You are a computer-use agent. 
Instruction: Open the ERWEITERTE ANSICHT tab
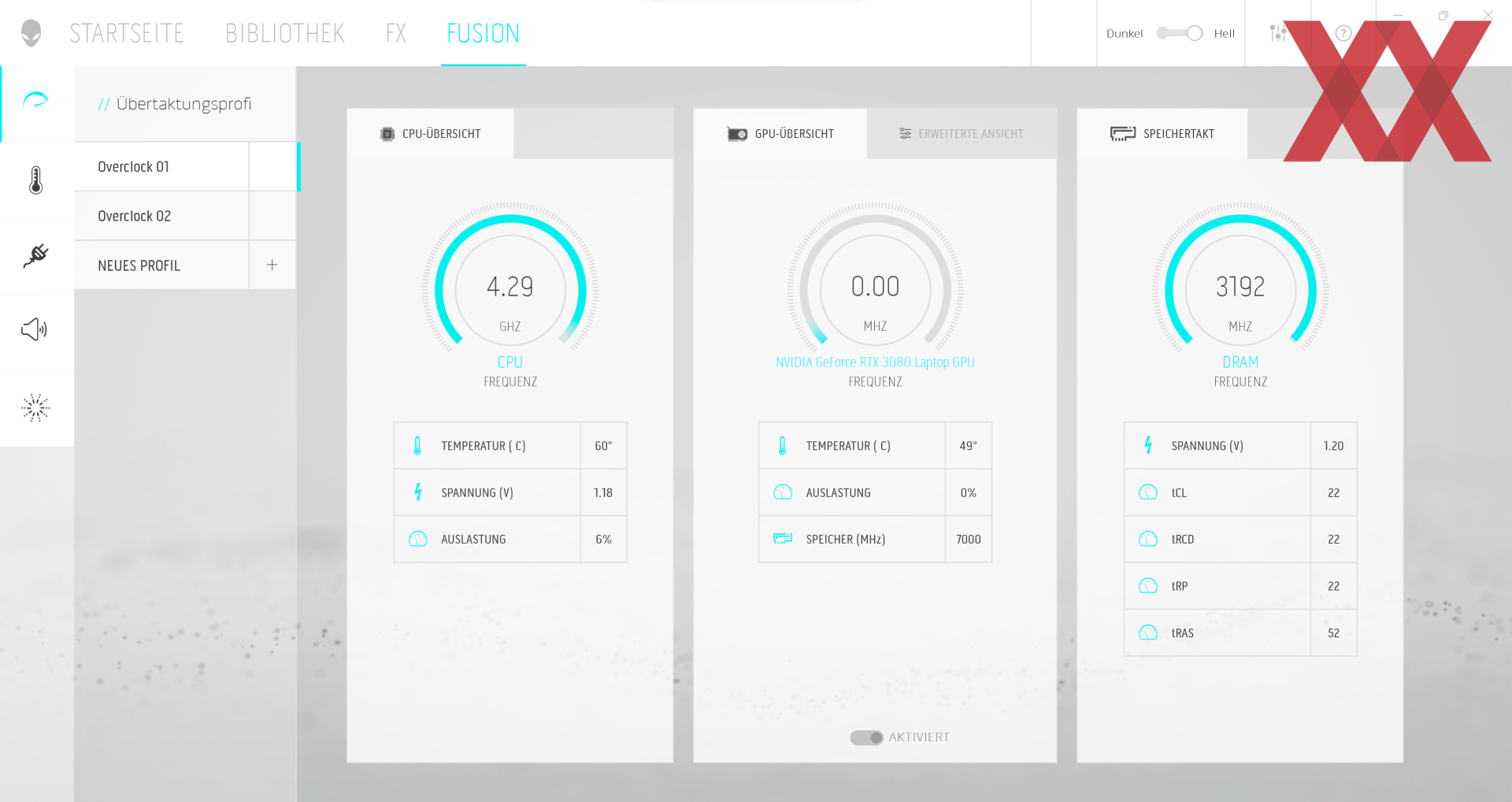point(962,134)
